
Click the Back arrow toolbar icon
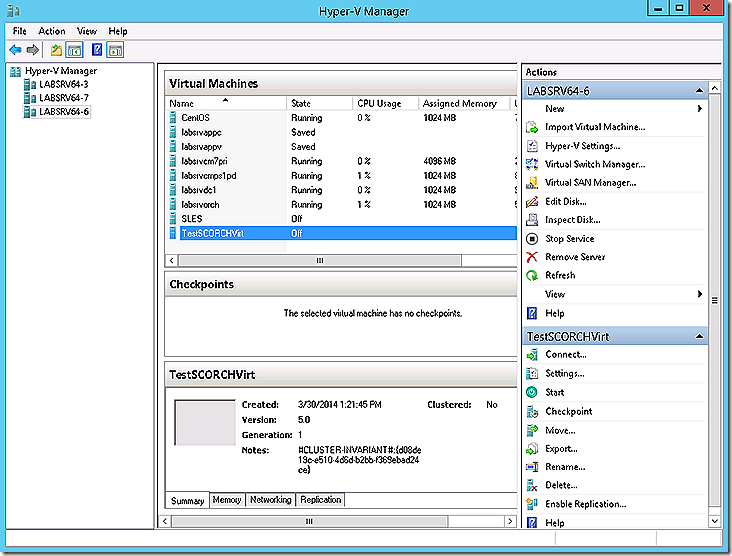pyautogui.click(x=15, y=49)
